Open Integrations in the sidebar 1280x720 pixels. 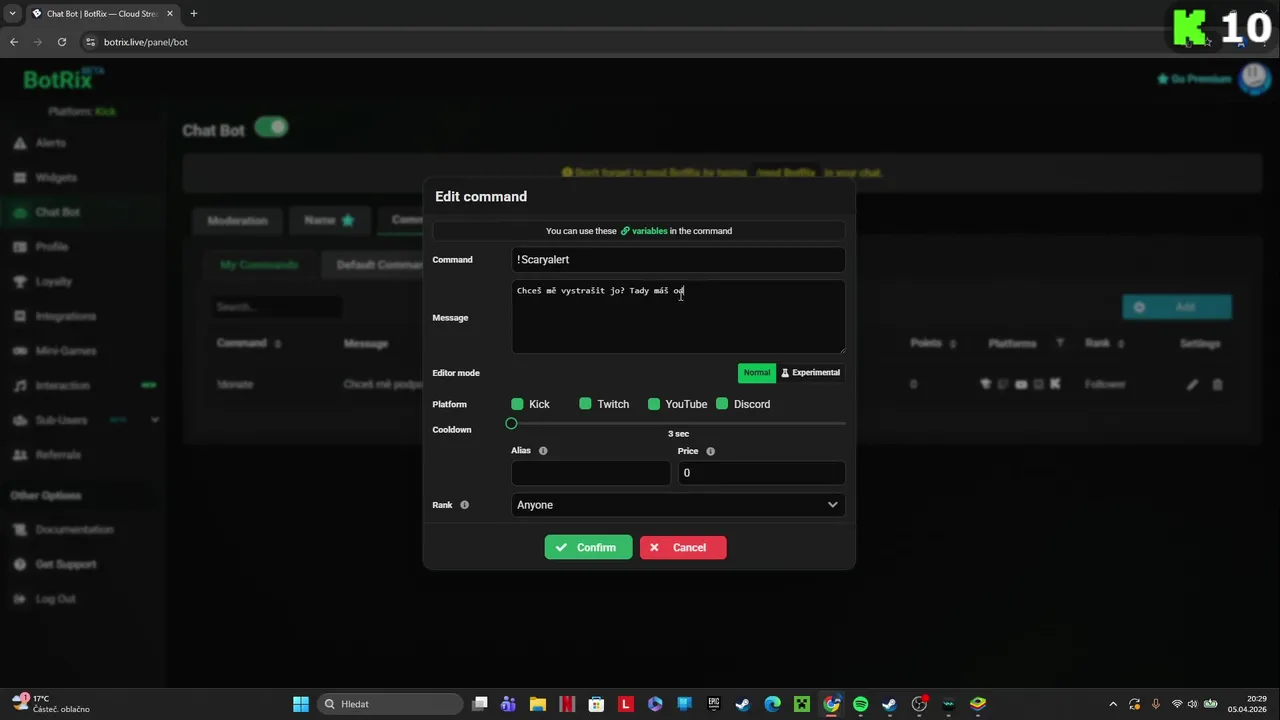(x=65, y=316)
